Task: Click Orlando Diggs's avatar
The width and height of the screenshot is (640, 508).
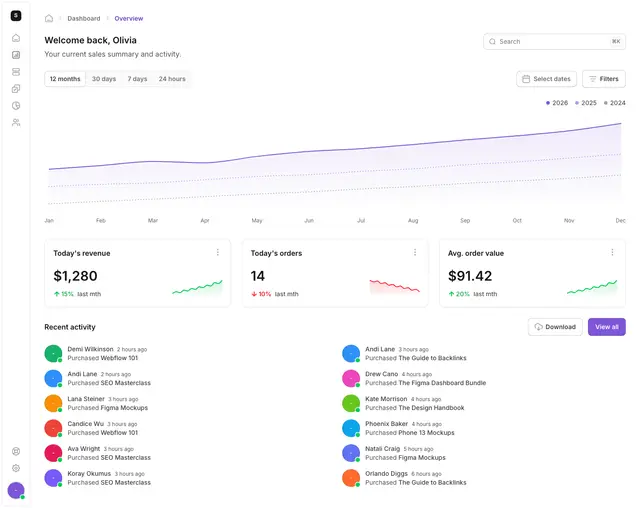Action: coord(351,478)
